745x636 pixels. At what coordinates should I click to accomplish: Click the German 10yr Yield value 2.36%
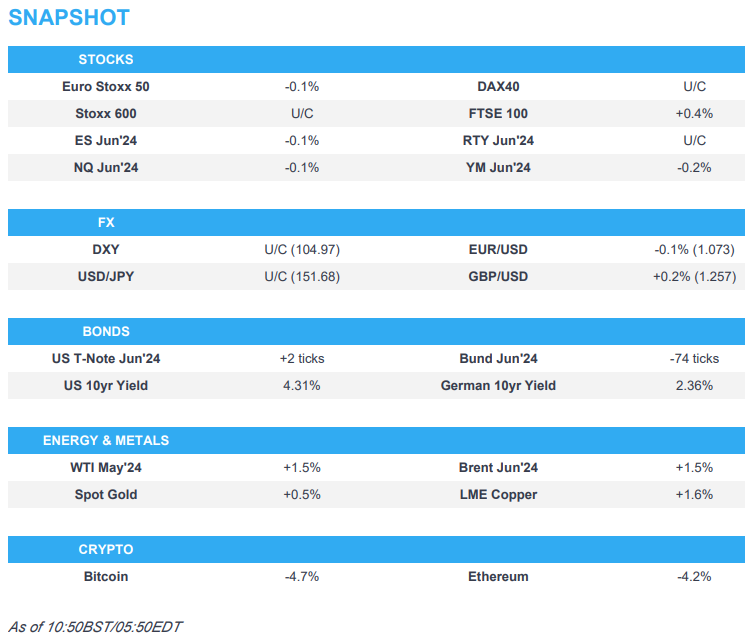coord(694,385)
